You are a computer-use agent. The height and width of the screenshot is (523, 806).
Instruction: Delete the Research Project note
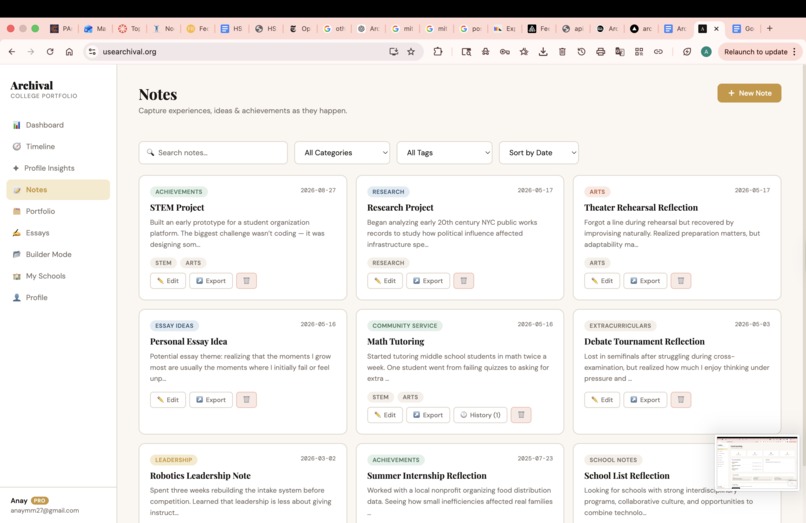click(x=464, y=281)
